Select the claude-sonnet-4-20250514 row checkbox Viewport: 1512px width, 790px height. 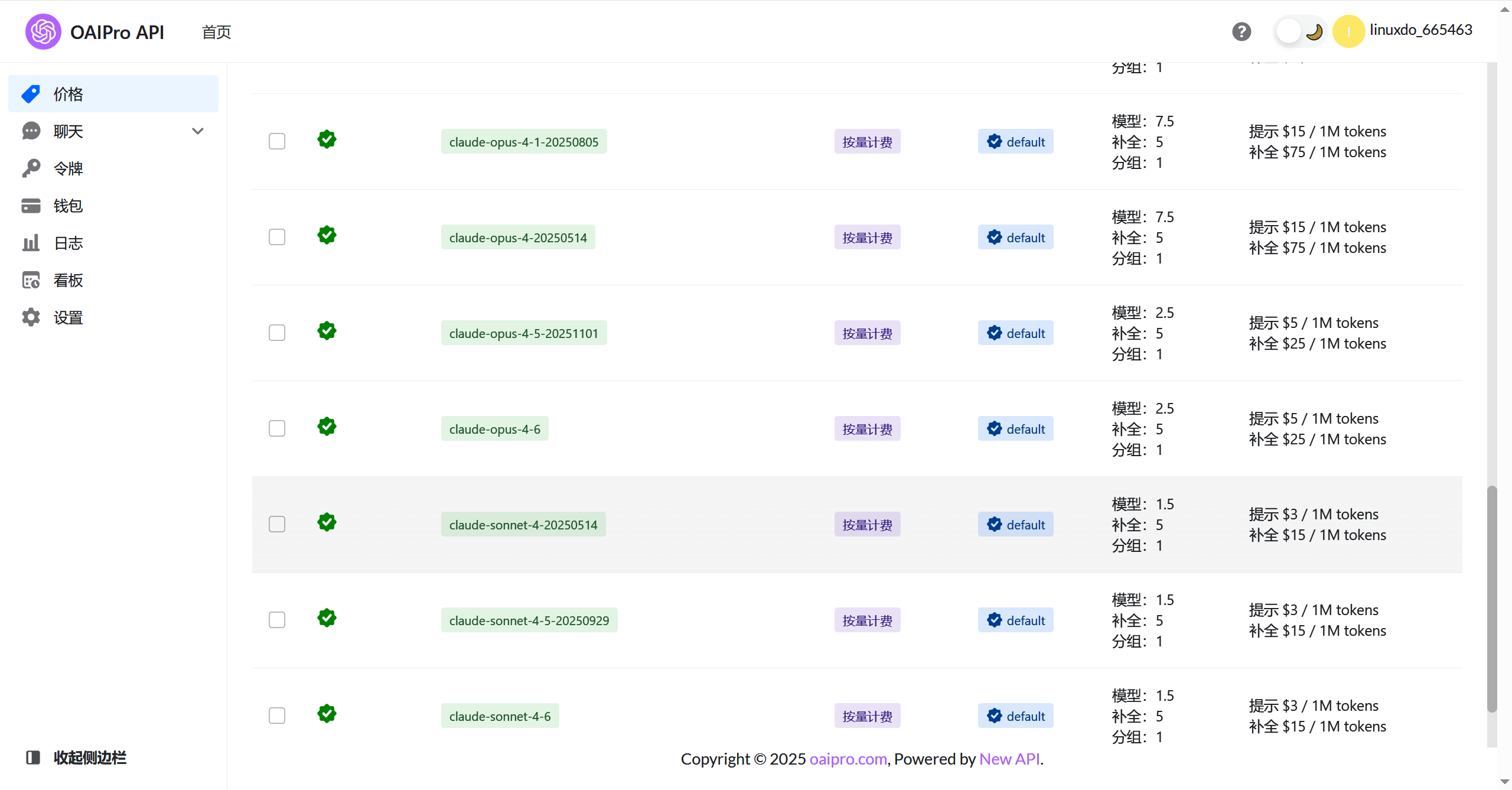pyautogui.click(x=277, y=524)
